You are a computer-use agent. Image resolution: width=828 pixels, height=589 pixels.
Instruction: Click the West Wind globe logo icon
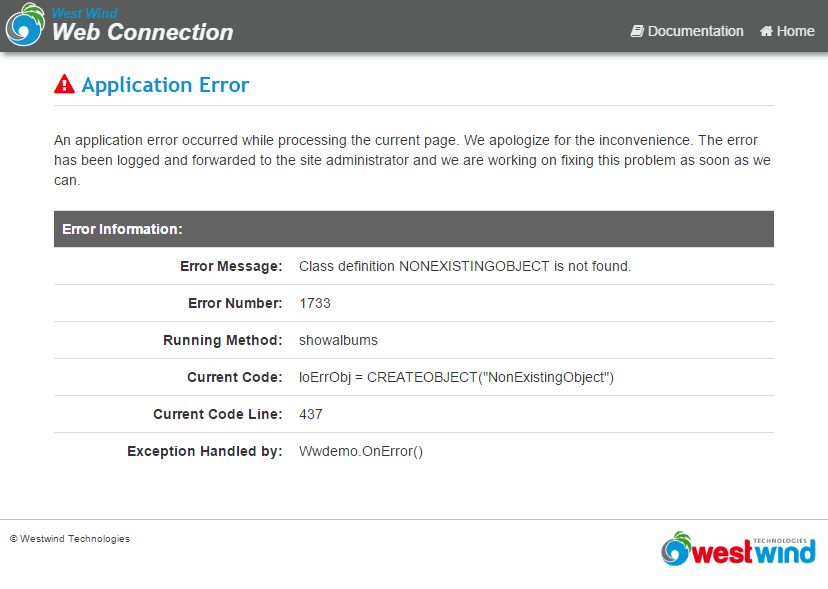[25, 25]
